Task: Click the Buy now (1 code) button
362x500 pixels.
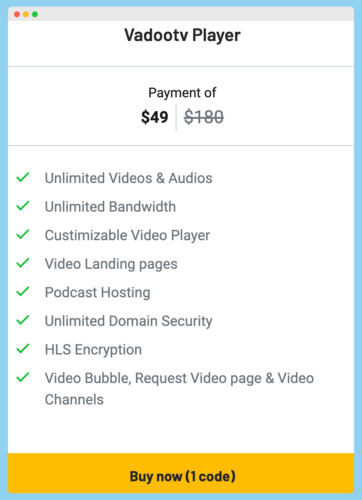Action: (x=181, y=473)
